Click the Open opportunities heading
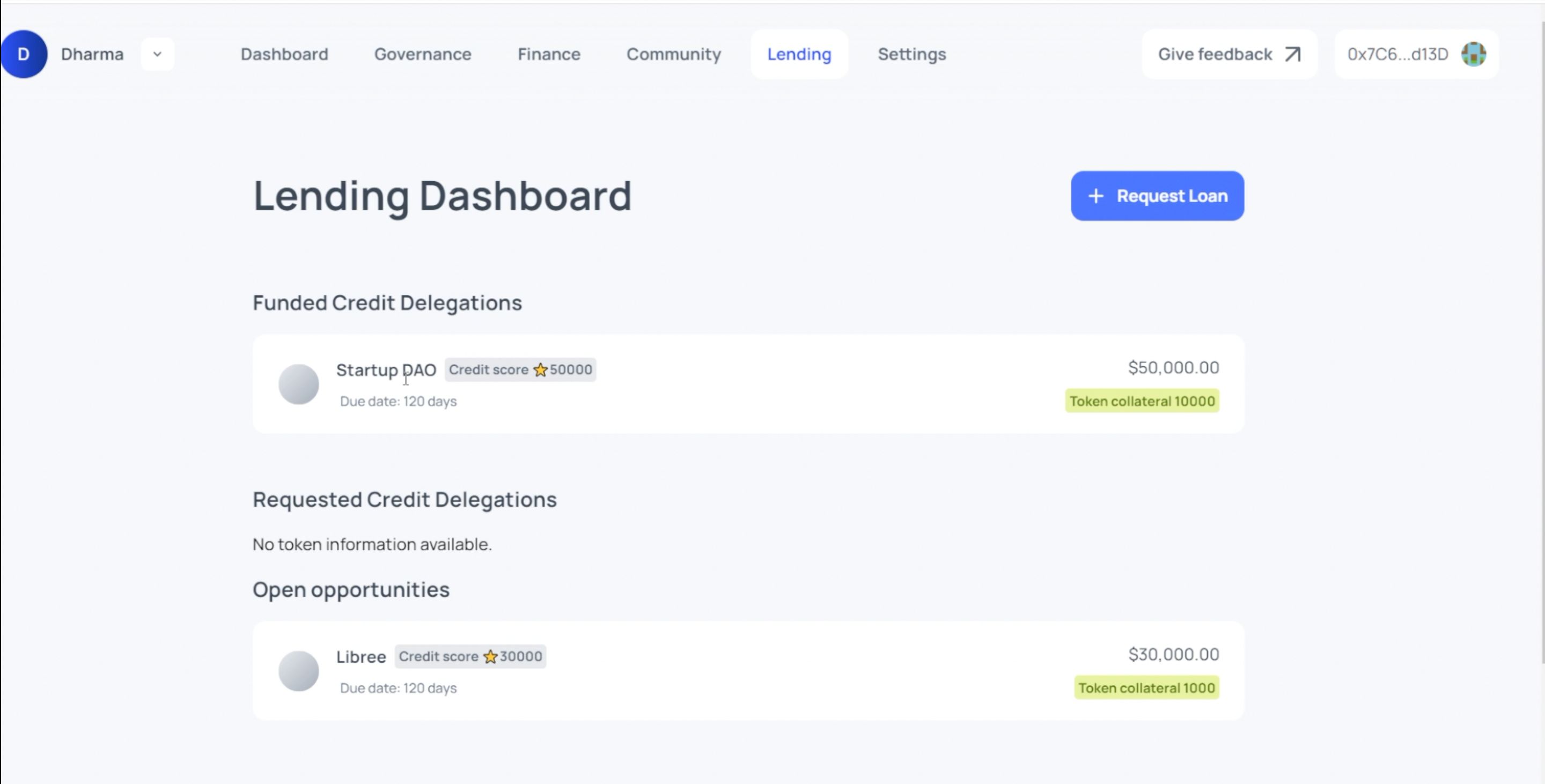This screenshot has height=784, width=1545. point(351,590)
